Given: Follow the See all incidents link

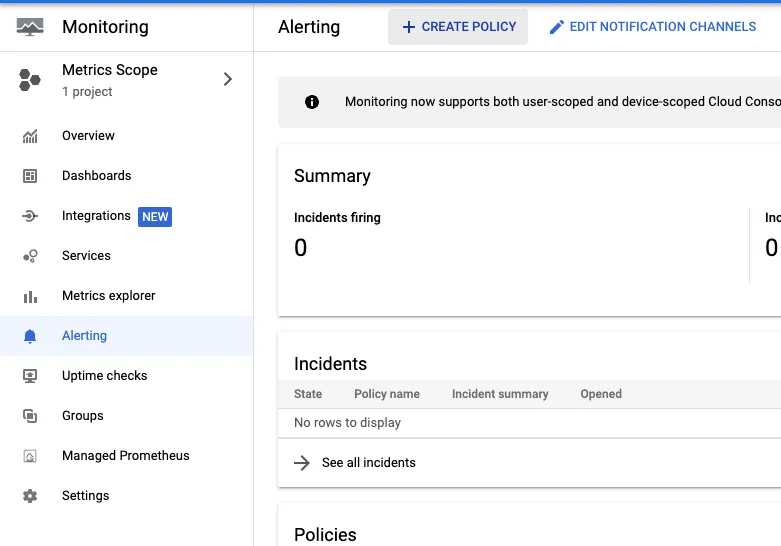Looking at the screenshot, I should pos(368,463).
